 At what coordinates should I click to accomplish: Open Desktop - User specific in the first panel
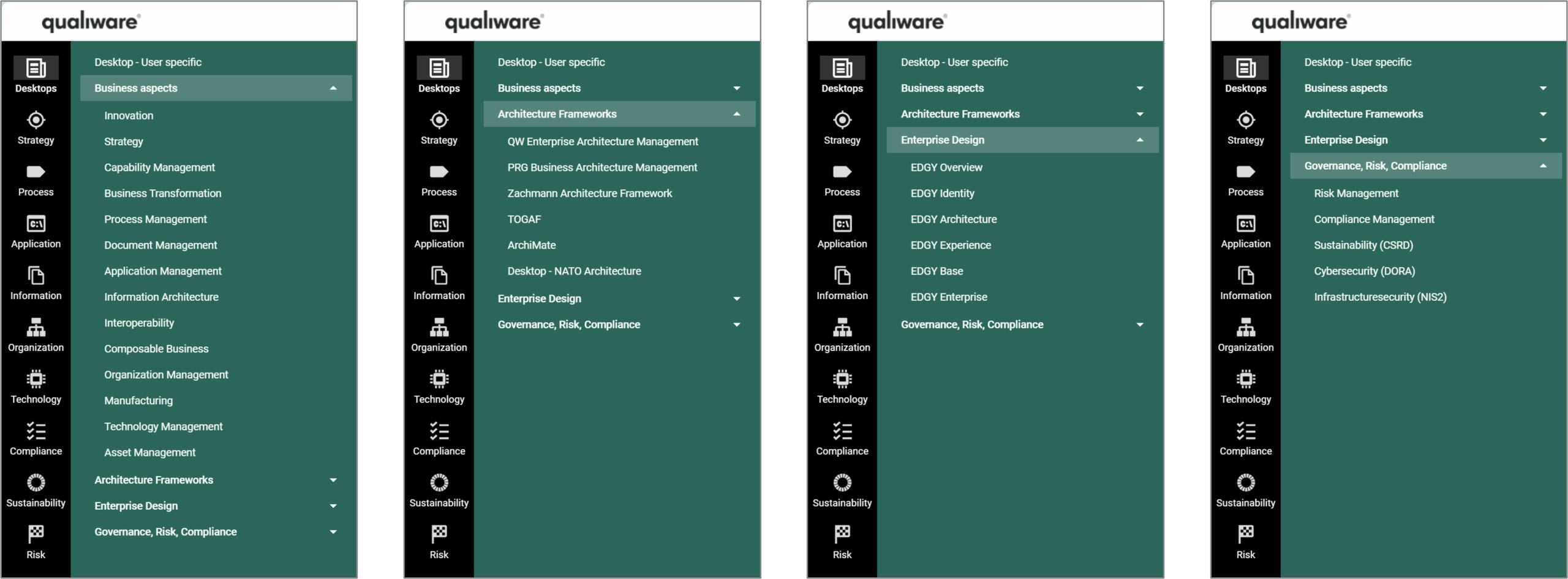tap(148, 62)
